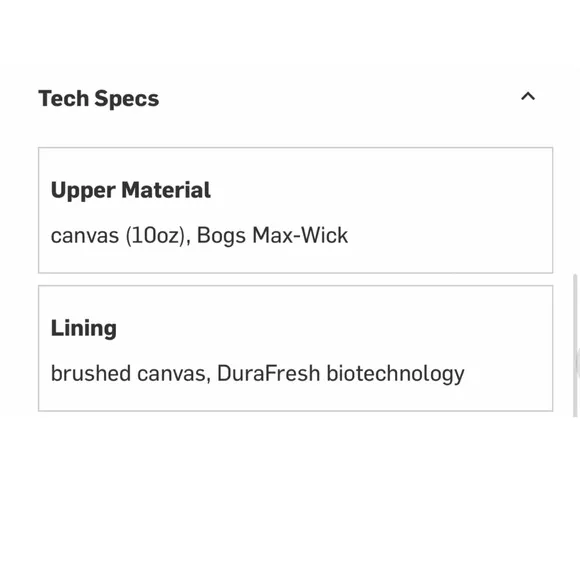Click the first word "canvas" in Upper Material
Screen dimensions: 580x580
(x=85, y=236)
